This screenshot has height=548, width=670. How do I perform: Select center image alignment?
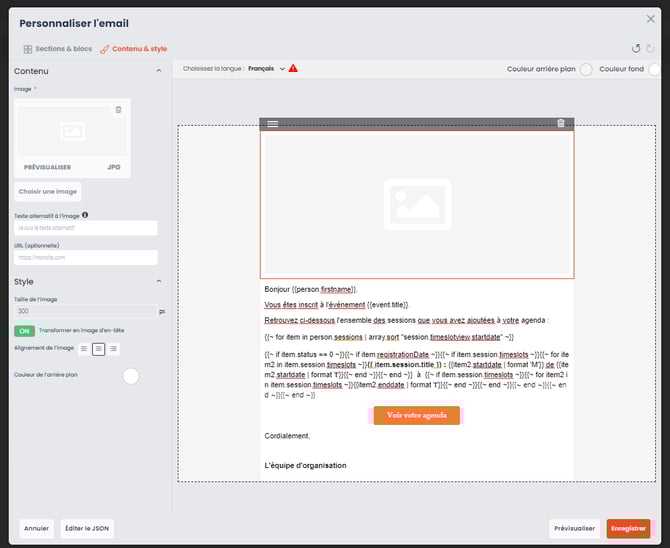(x=98, y=348)
